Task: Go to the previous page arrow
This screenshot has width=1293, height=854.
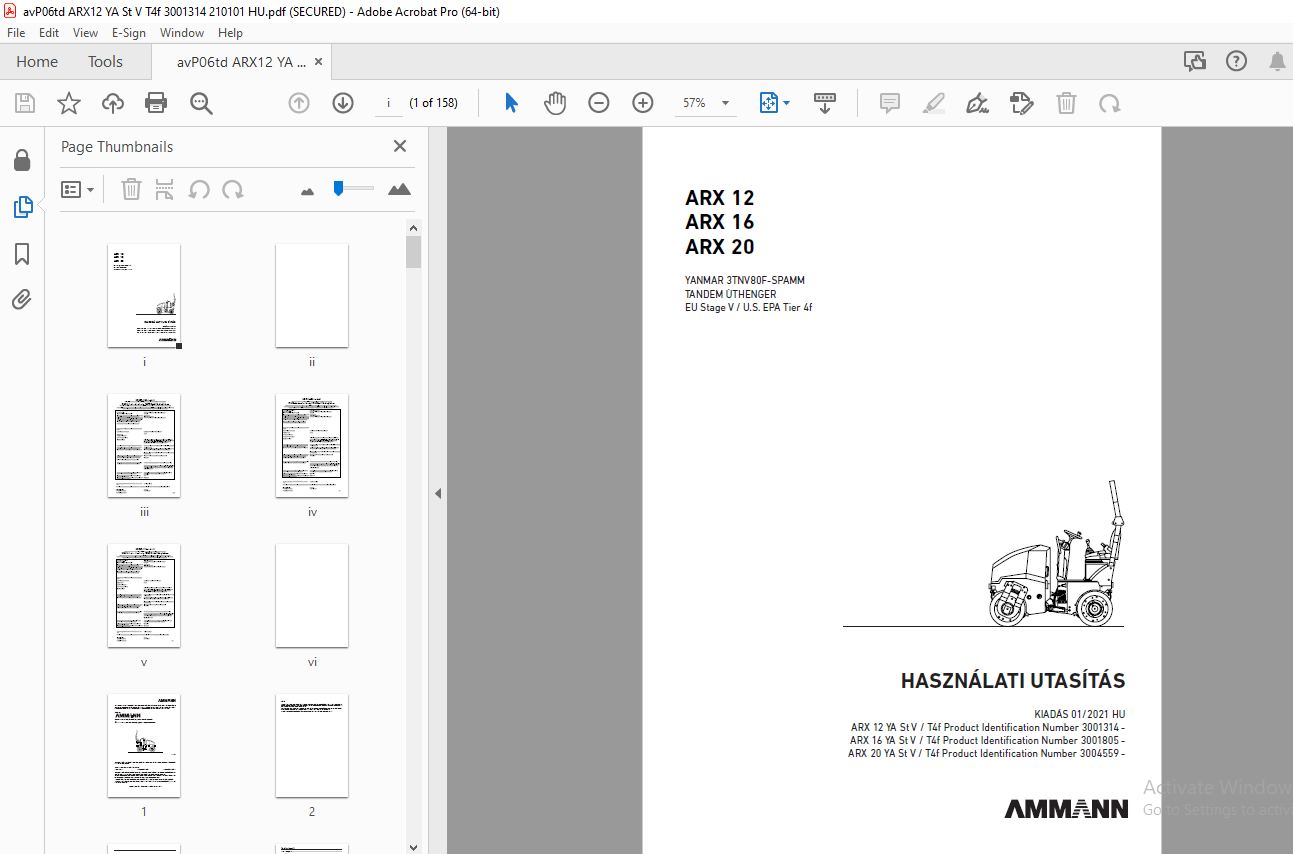Action: (299, 103)
